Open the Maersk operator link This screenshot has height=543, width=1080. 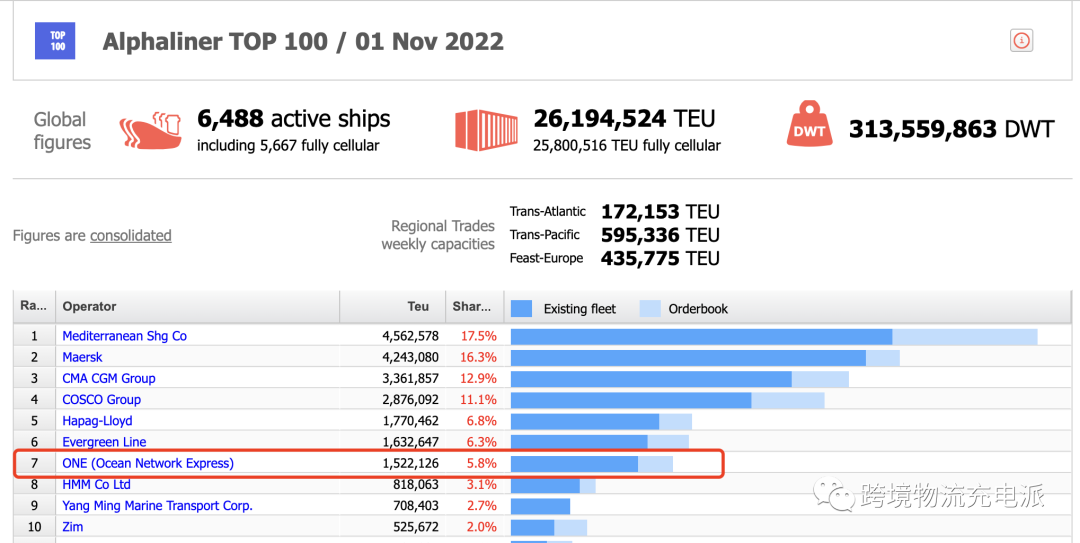point(82,357)
